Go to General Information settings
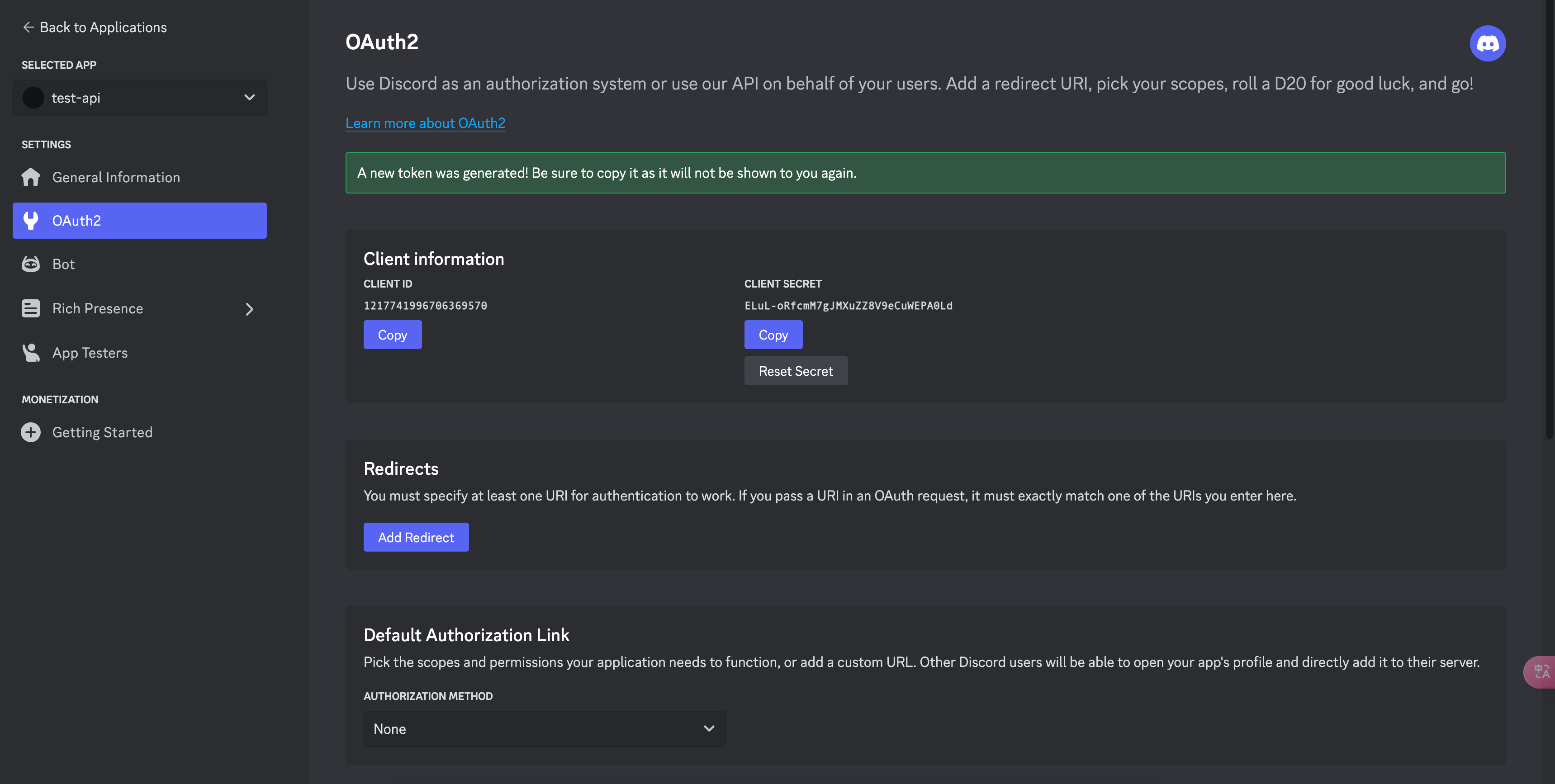Screen dimensions: 1555x784 [139, 177]
